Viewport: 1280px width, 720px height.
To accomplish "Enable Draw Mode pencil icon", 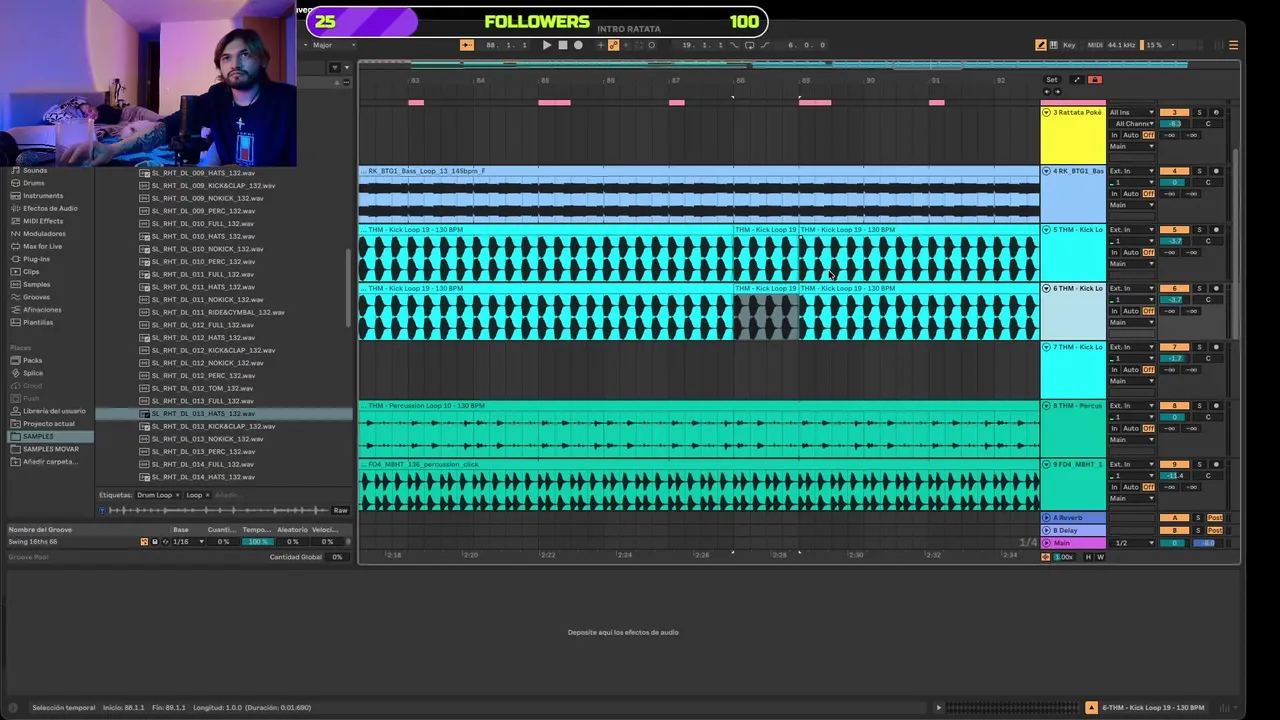I will click(1041, 45).
